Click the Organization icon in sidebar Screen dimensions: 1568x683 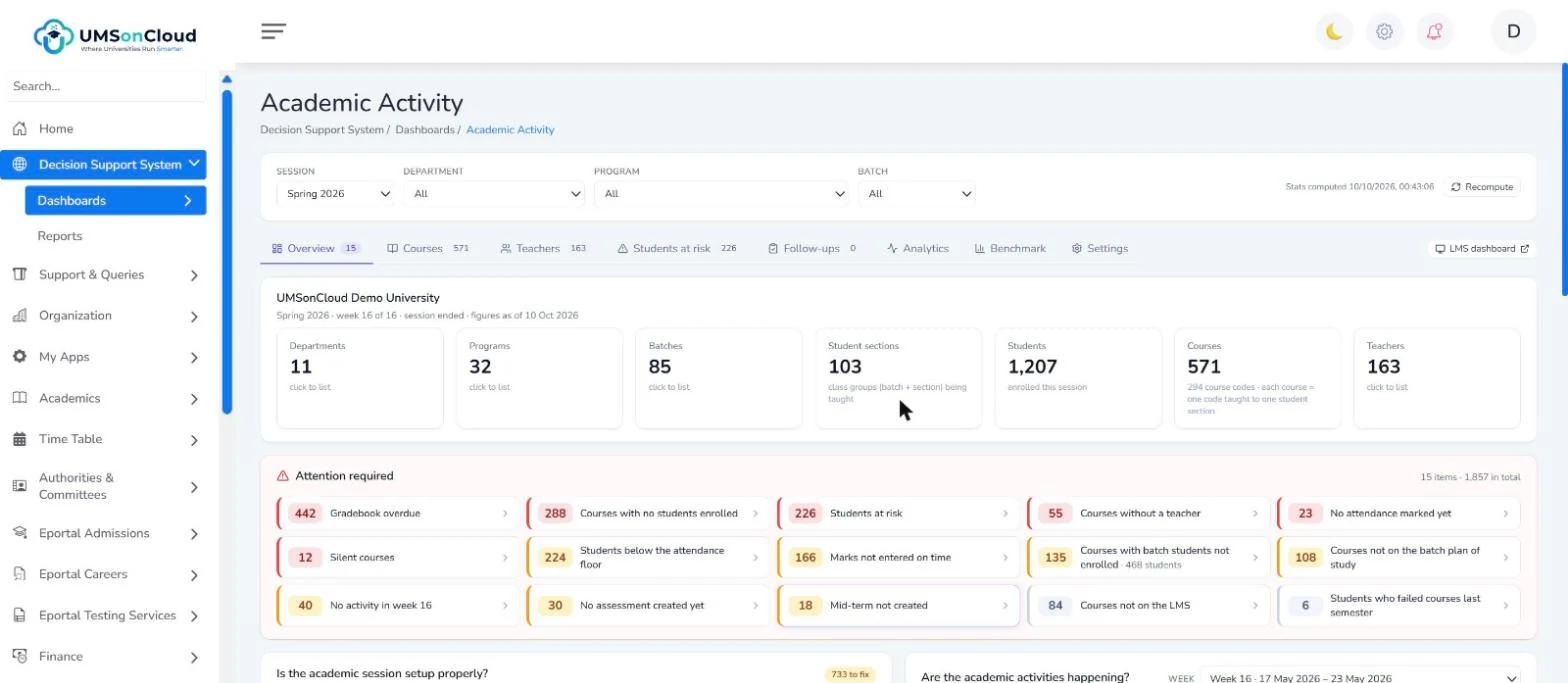coord(19,316)
